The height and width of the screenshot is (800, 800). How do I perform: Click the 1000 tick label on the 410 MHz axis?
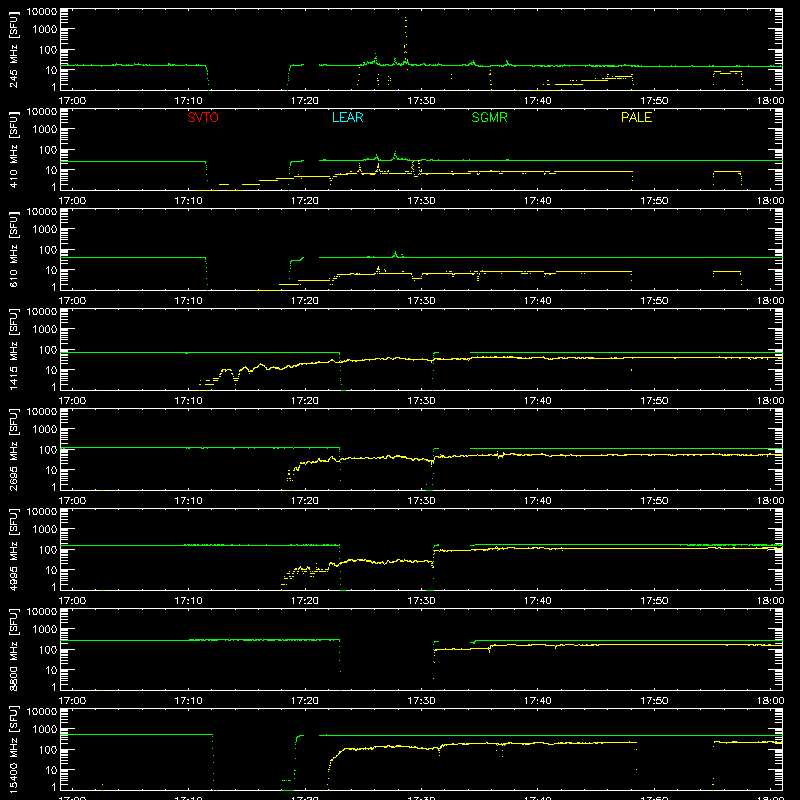pyautogui.click(x=45, y=130)
